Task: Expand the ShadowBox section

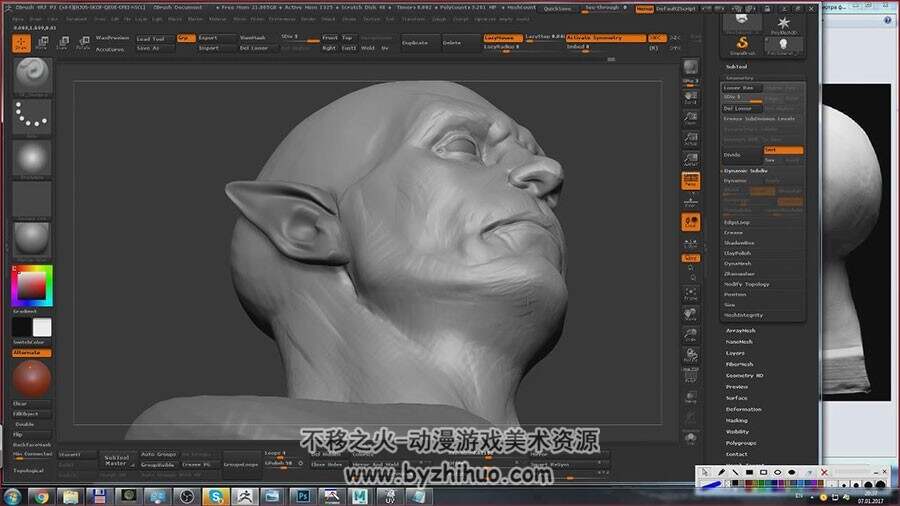Action: click(739, 243)
